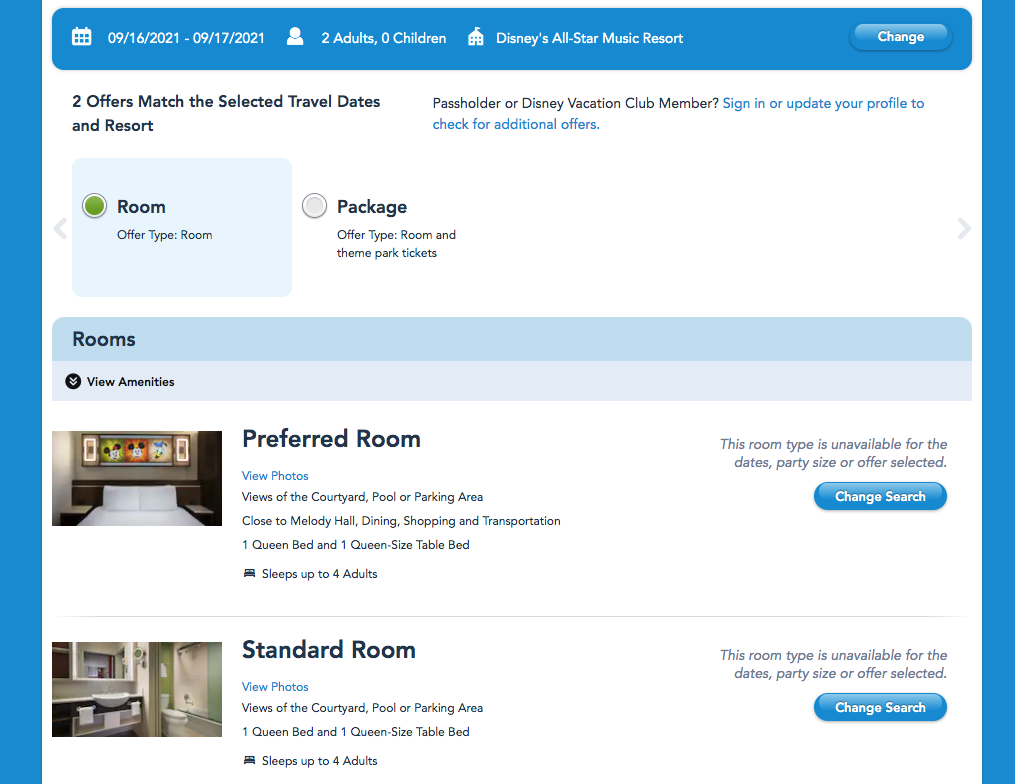This screenshot has width=1015, height=784.
Task: Open View Photos for Preferred Room
Action: [x=275, y=476]
